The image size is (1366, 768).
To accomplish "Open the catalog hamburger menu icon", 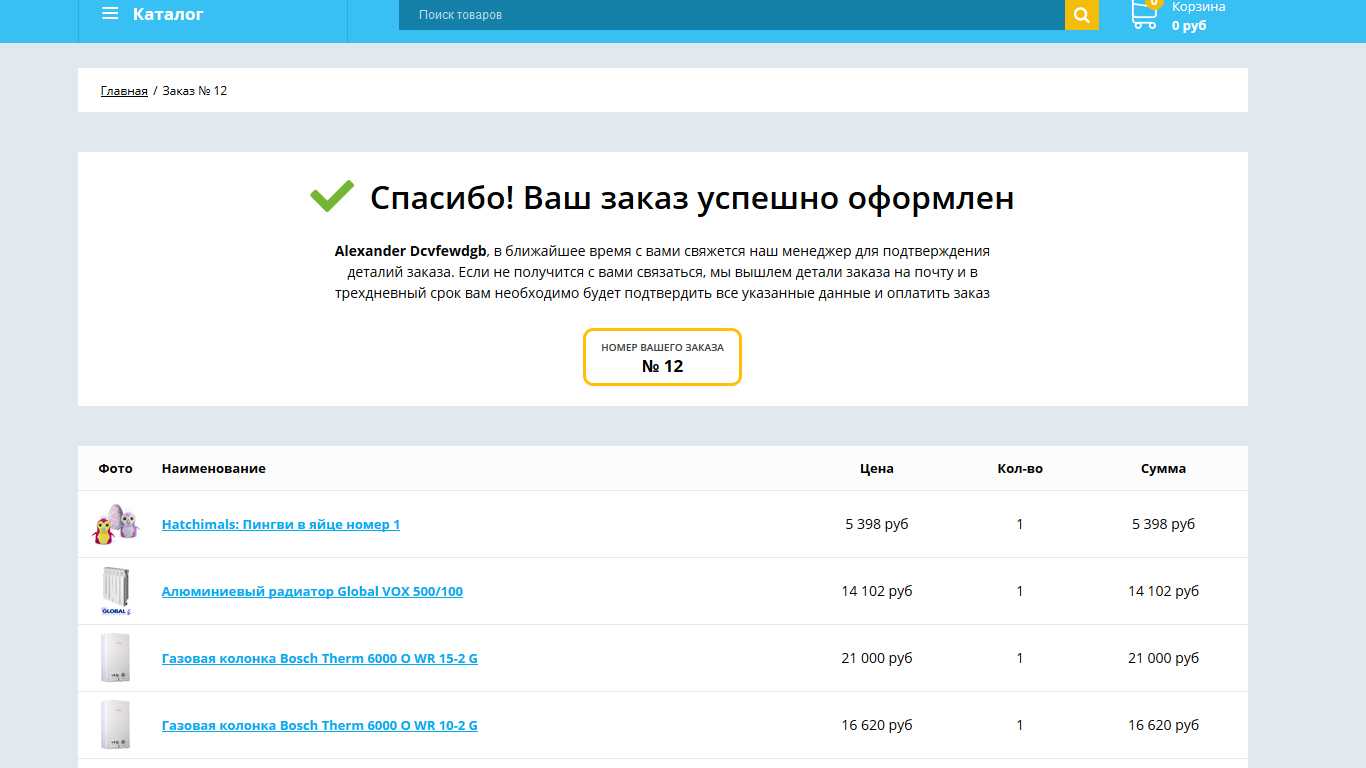I will pos(110,14).
